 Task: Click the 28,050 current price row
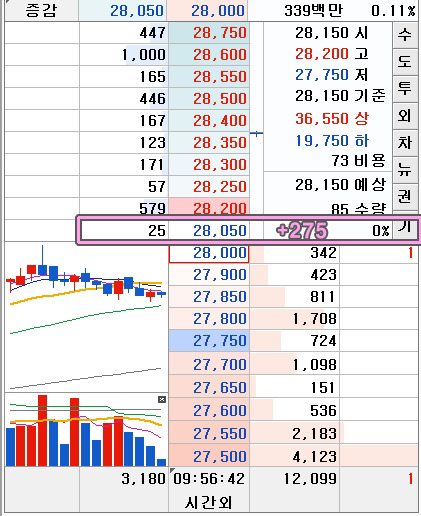[x=248, y=230]
